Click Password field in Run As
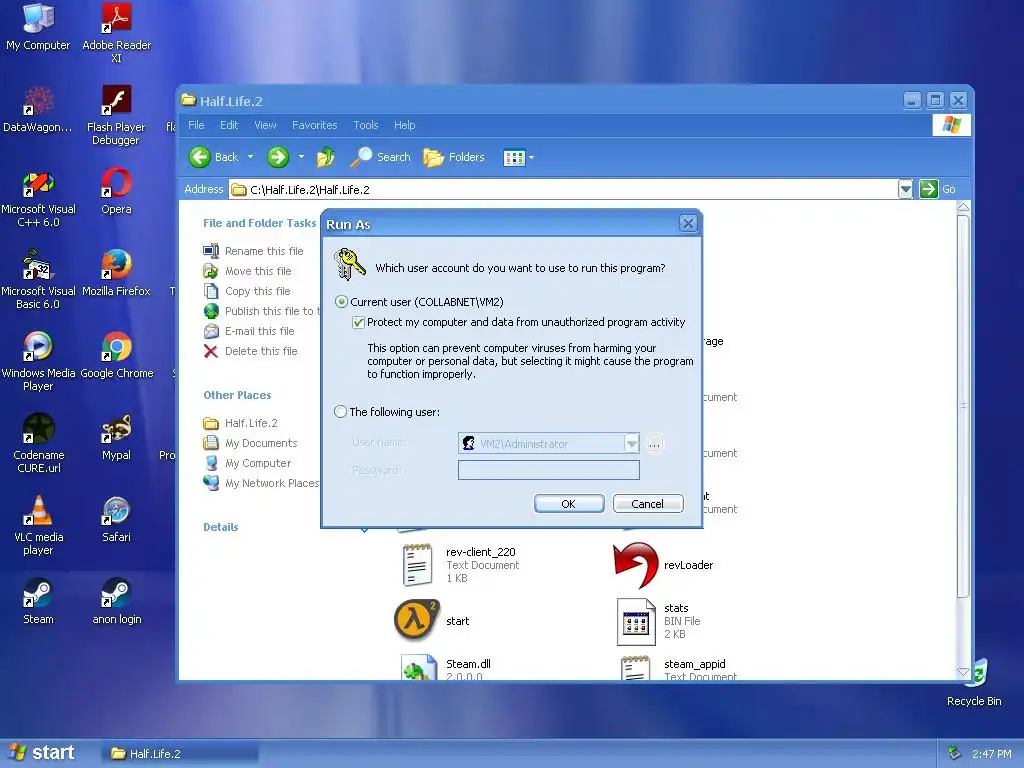This screenshot has height=768, width=1024. click(549, 470)
